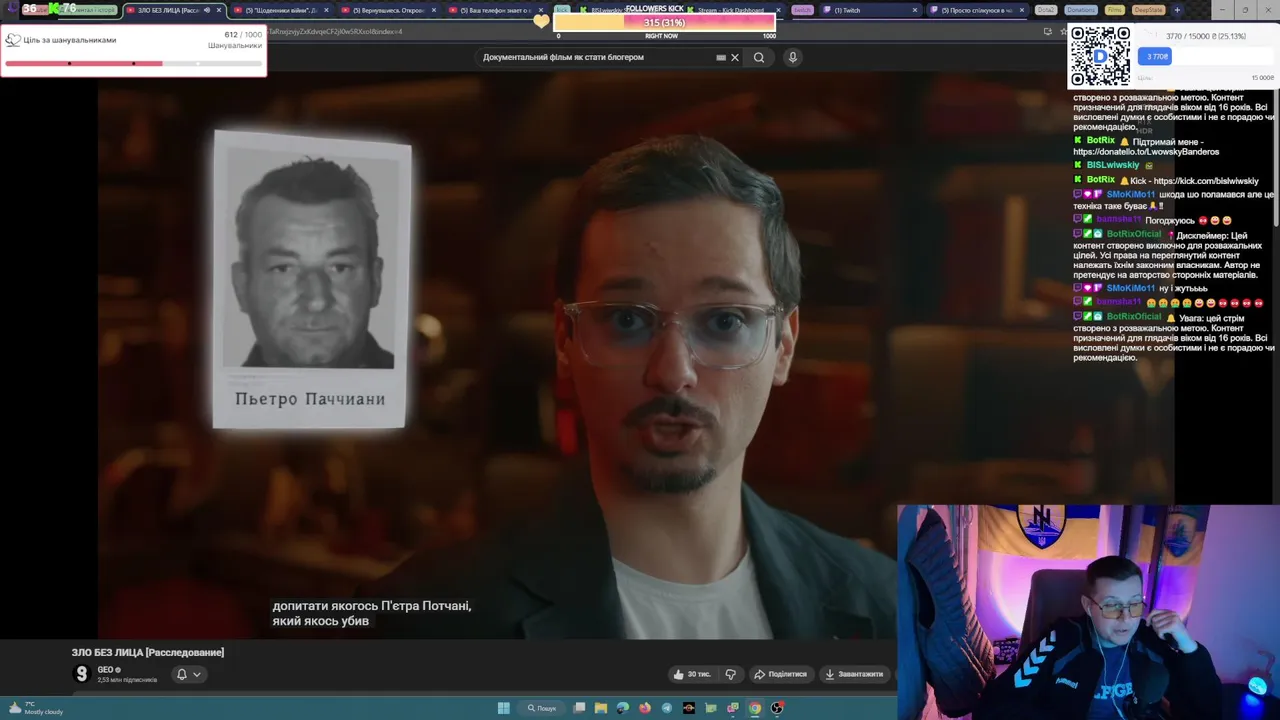1280x720 pixels.
Task: Close the Twitch browser tab
Action: click(x=914, y=10)
